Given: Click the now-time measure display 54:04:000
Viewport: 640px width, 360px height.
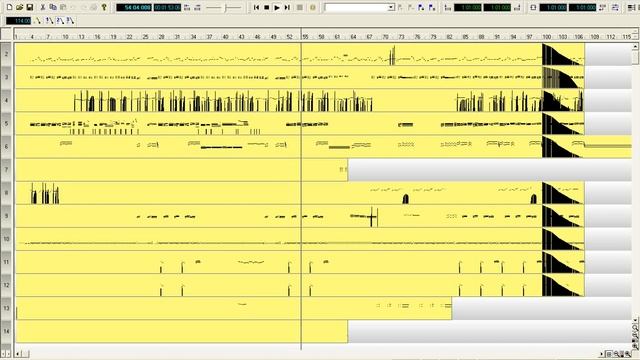Looking at the screenshot, I should 134,7.
